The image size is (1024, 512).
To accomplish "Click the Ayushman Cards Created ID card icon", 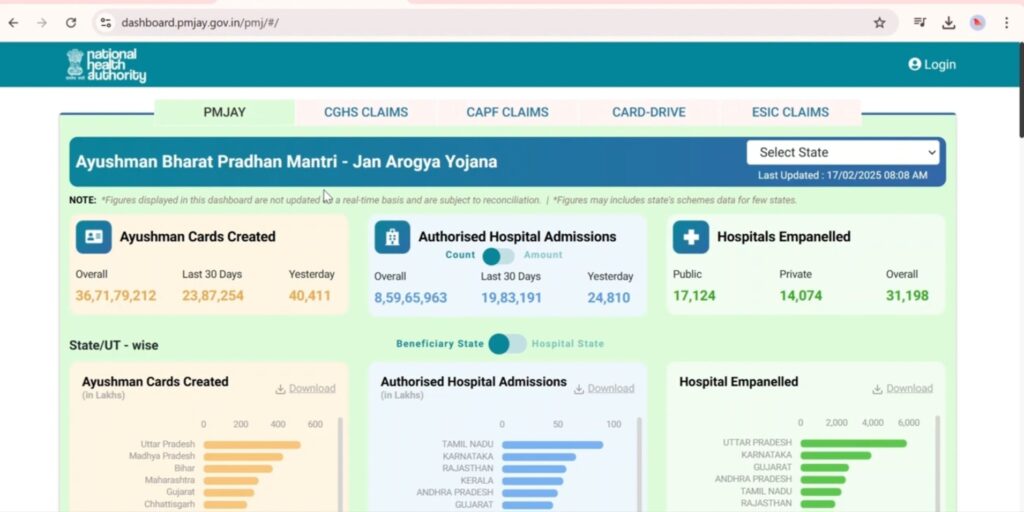I will point(93,237).
